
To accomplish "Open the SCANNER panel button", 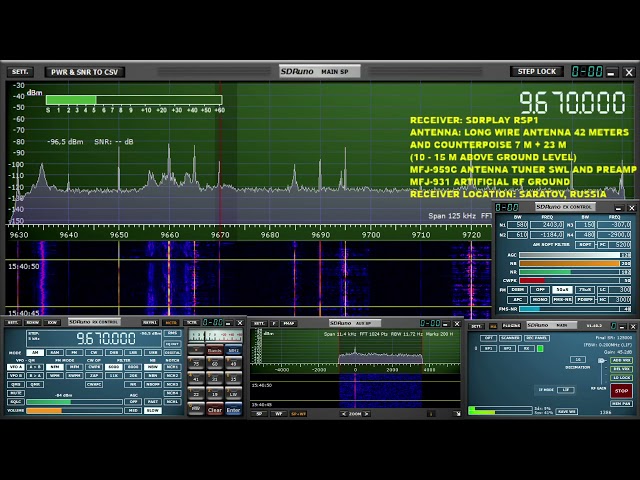I will 511,338.
